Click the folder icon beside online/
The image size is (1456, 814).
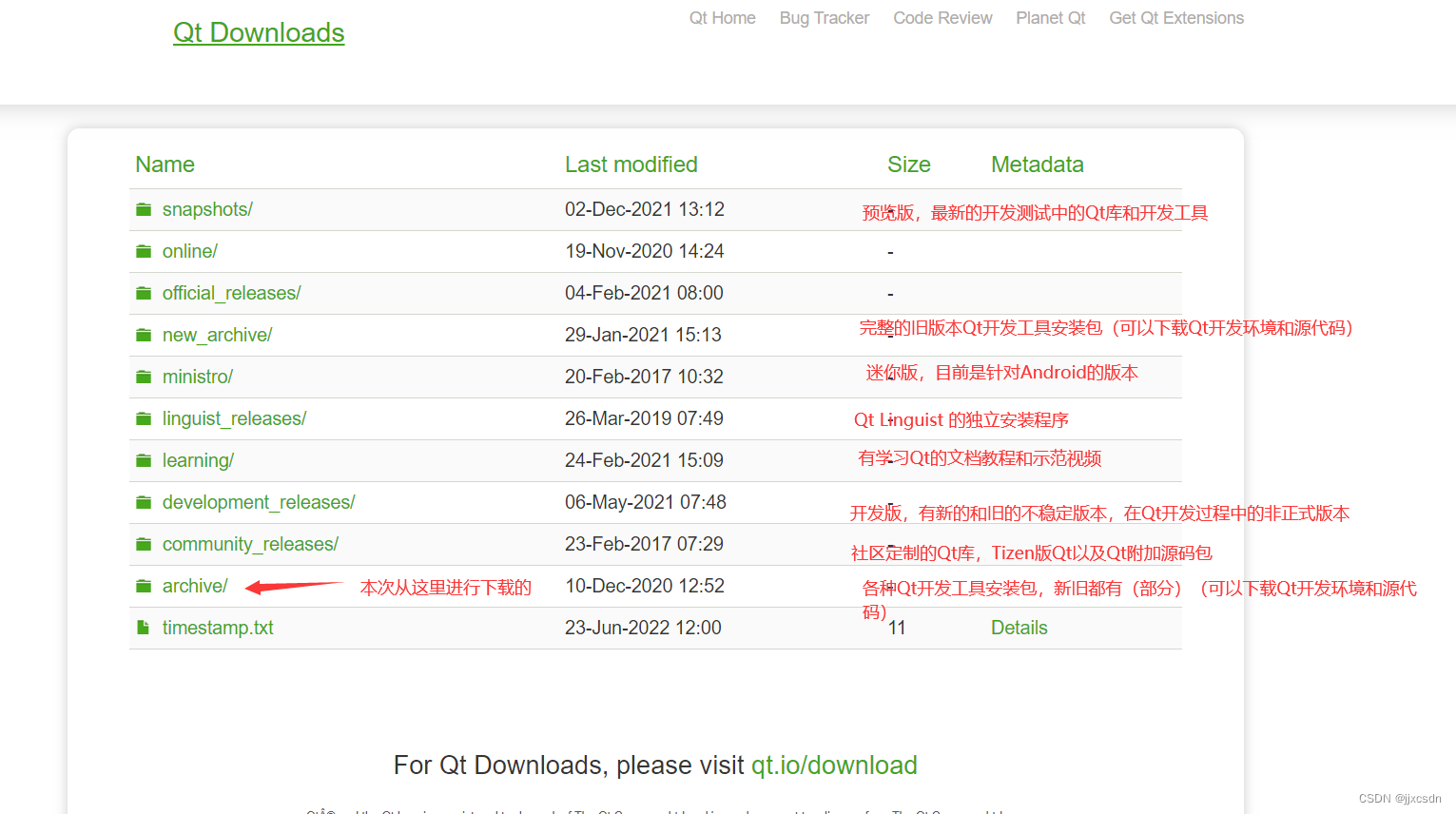pos(144,251)
